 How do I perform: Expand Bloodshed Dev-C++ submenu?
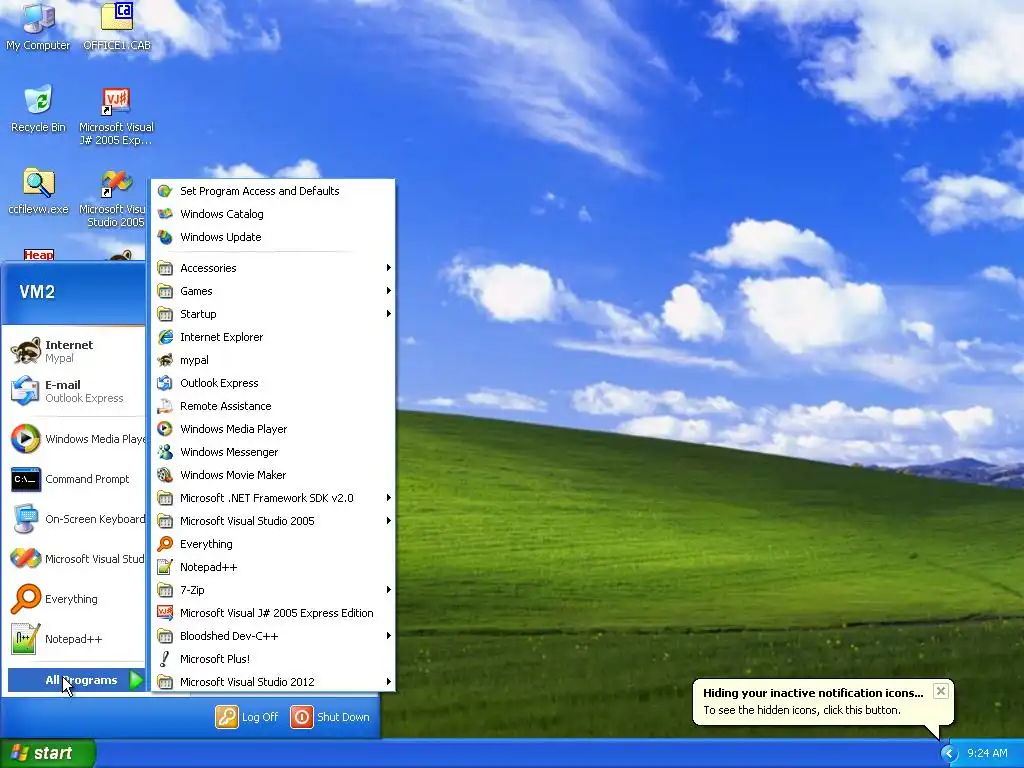274,636
